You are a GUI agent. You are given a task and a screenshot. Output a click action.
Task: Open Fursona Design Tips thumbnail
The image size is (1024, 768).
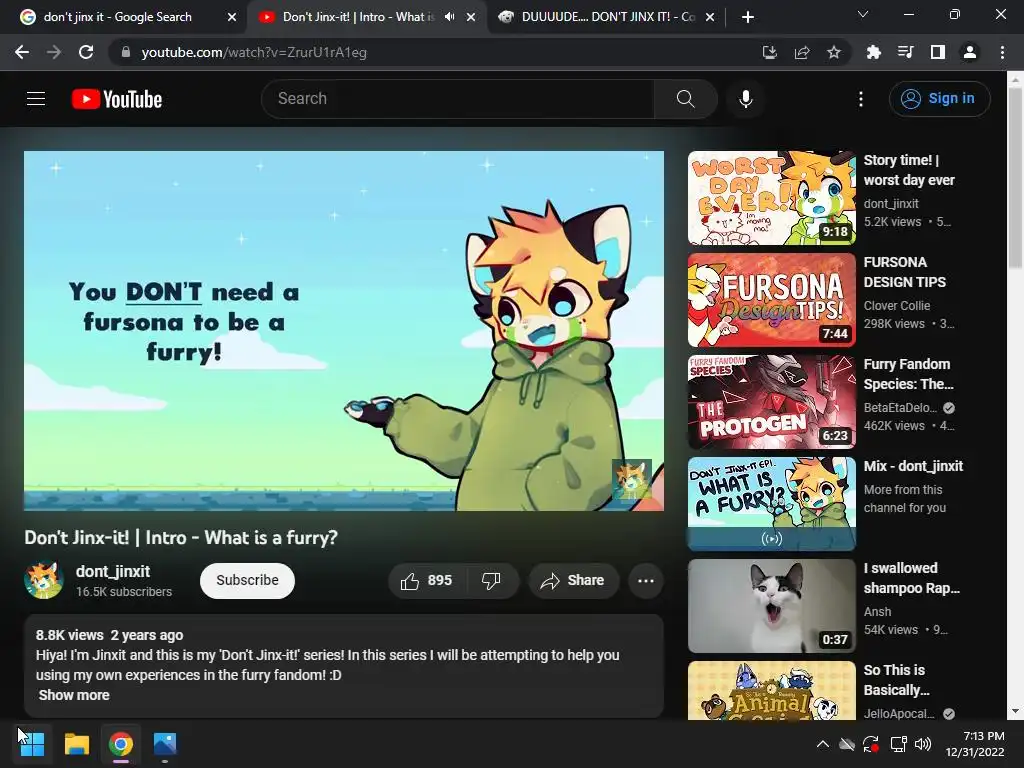(772, 300)
